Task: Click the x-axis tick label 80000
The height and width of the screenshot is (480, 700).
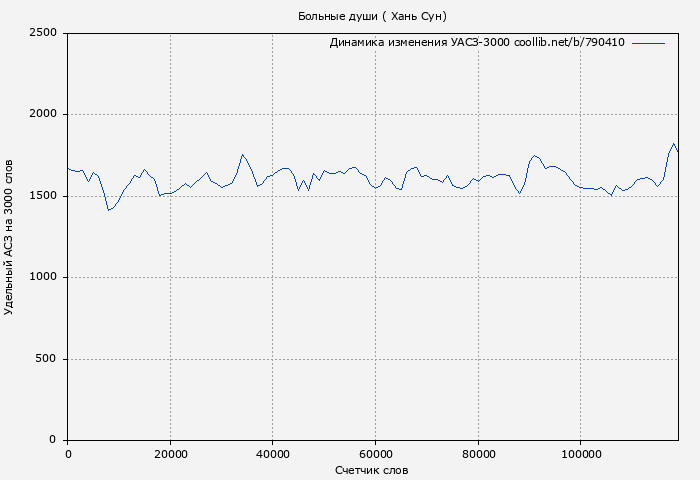Action: (478, 454)
